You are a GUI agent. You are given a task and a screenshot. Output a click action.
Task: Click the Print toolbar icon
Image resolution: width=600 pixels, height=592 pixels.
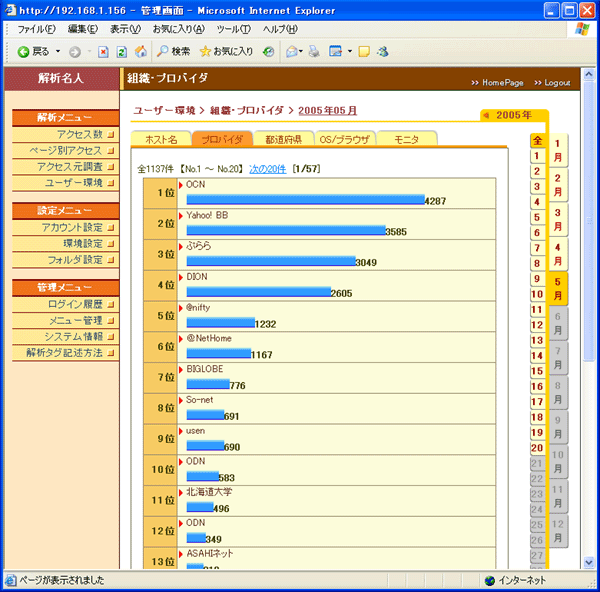314,52
